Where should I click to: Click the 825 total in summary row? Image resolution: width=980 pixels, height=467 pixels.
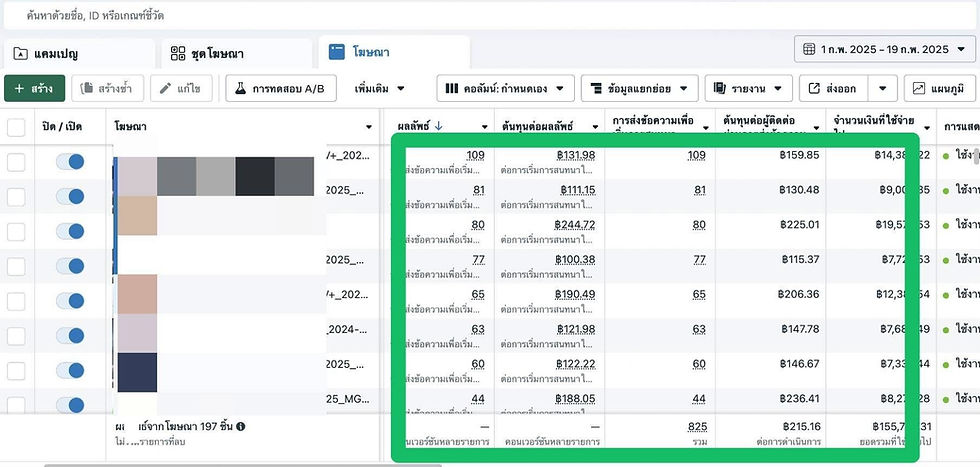698,427
